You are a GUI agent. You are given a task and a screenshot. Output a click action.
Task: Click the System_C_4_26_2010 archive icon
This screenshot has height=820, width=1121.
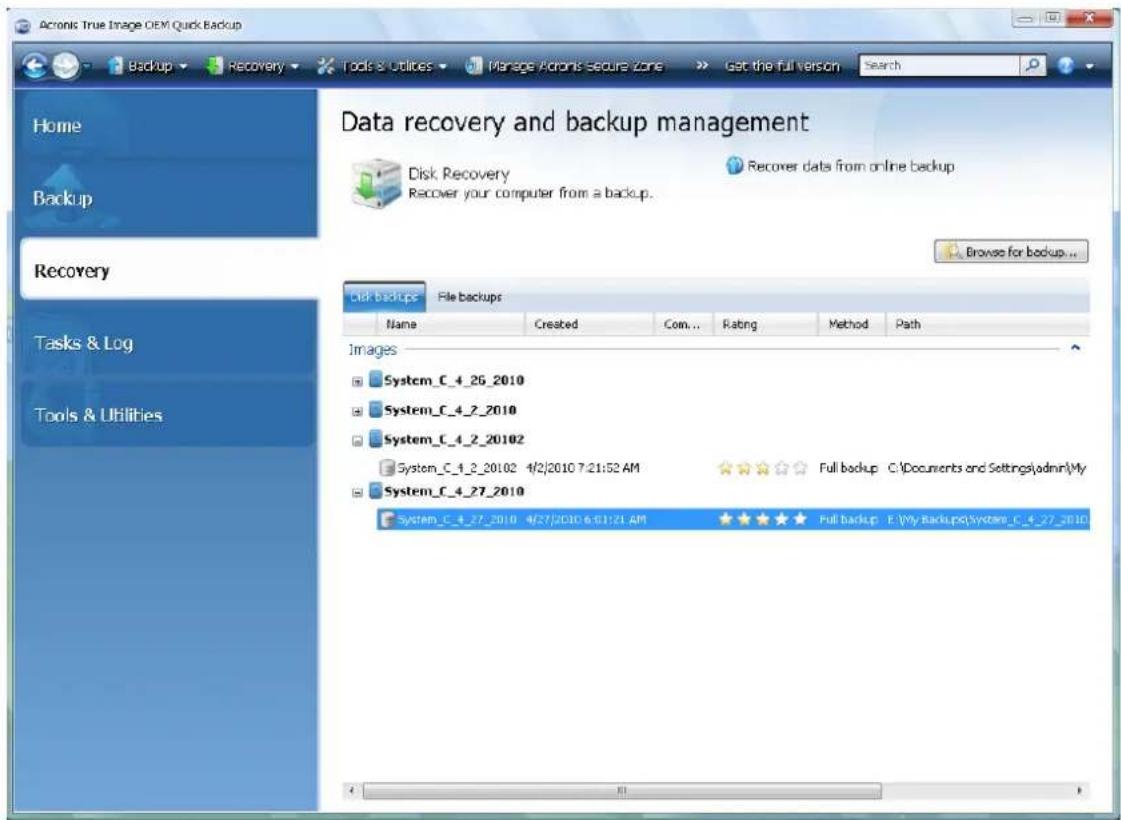375,380
